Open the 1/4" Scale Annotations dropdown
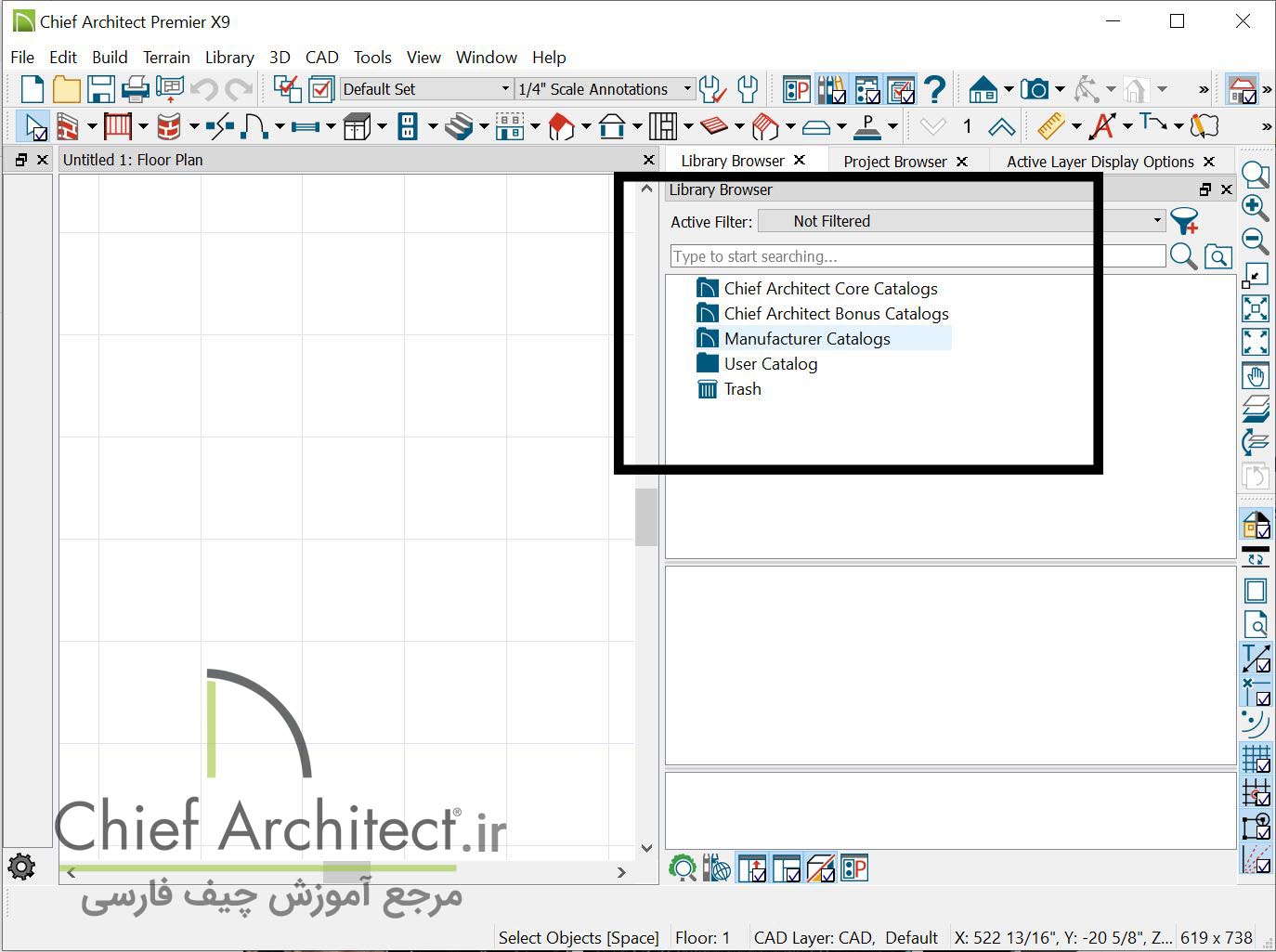 (604, 89)
